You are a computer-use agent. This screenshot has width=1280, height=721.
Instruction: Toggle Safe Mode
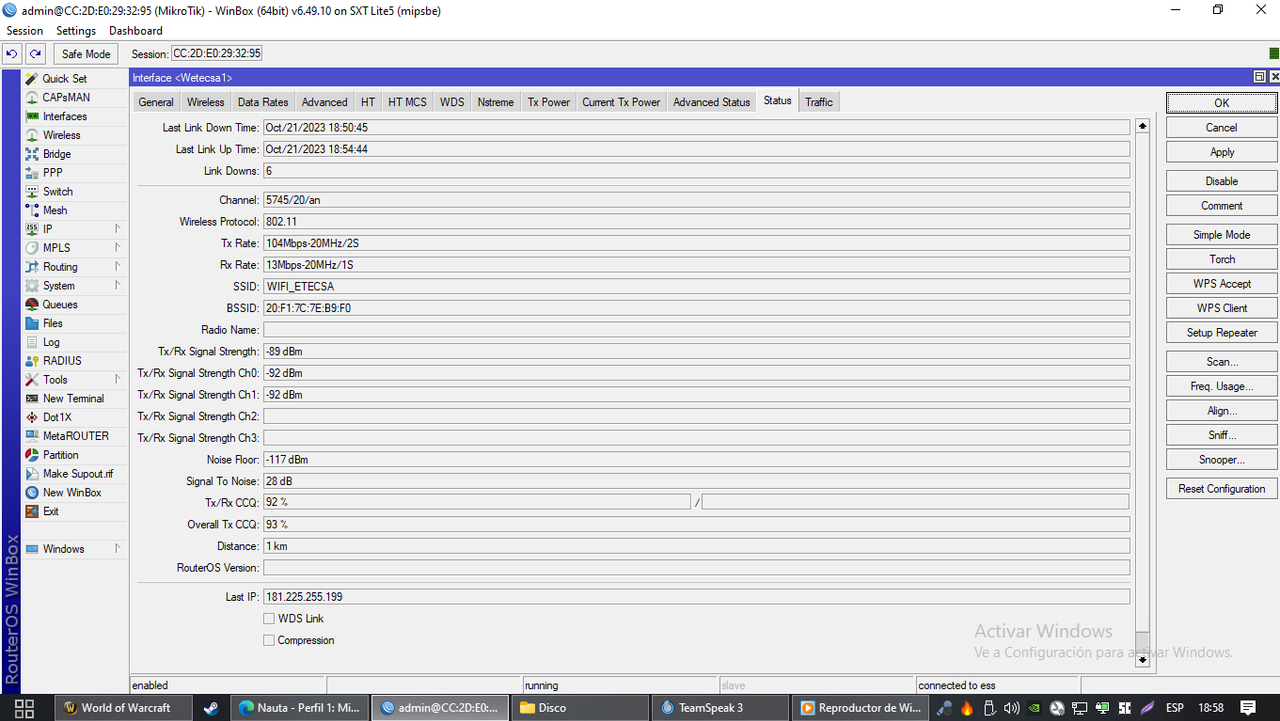tap(85, 53)
